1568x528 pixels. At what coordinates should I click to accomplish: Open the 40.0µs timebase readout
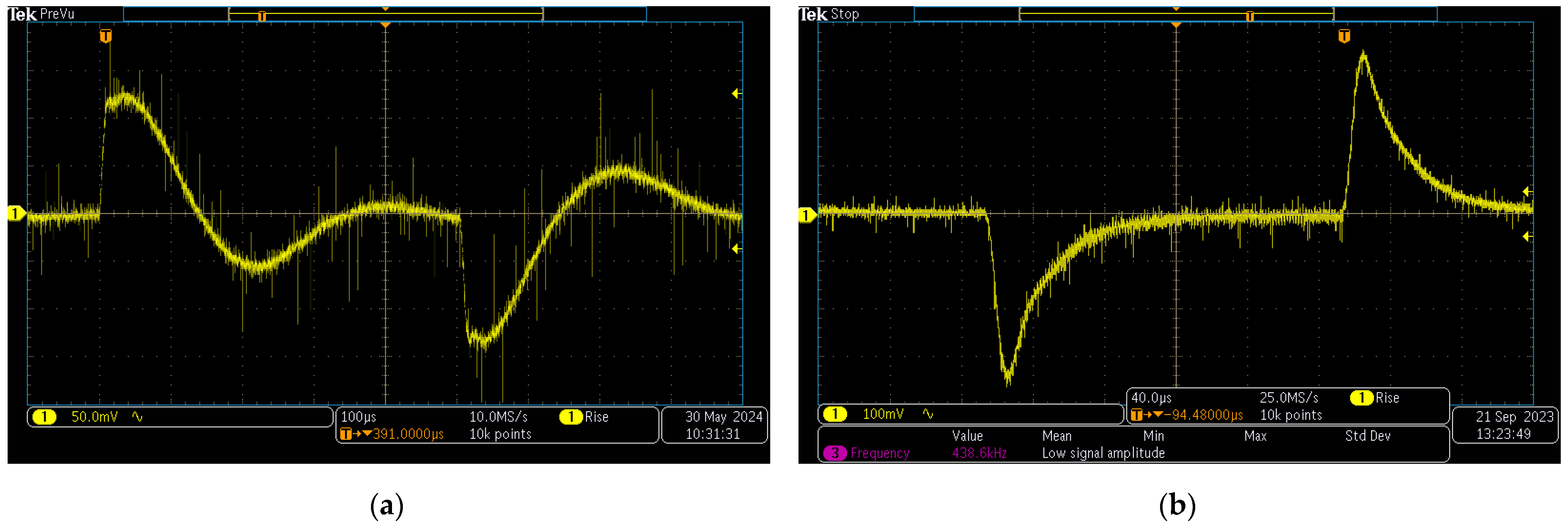tap(1151, 398)
